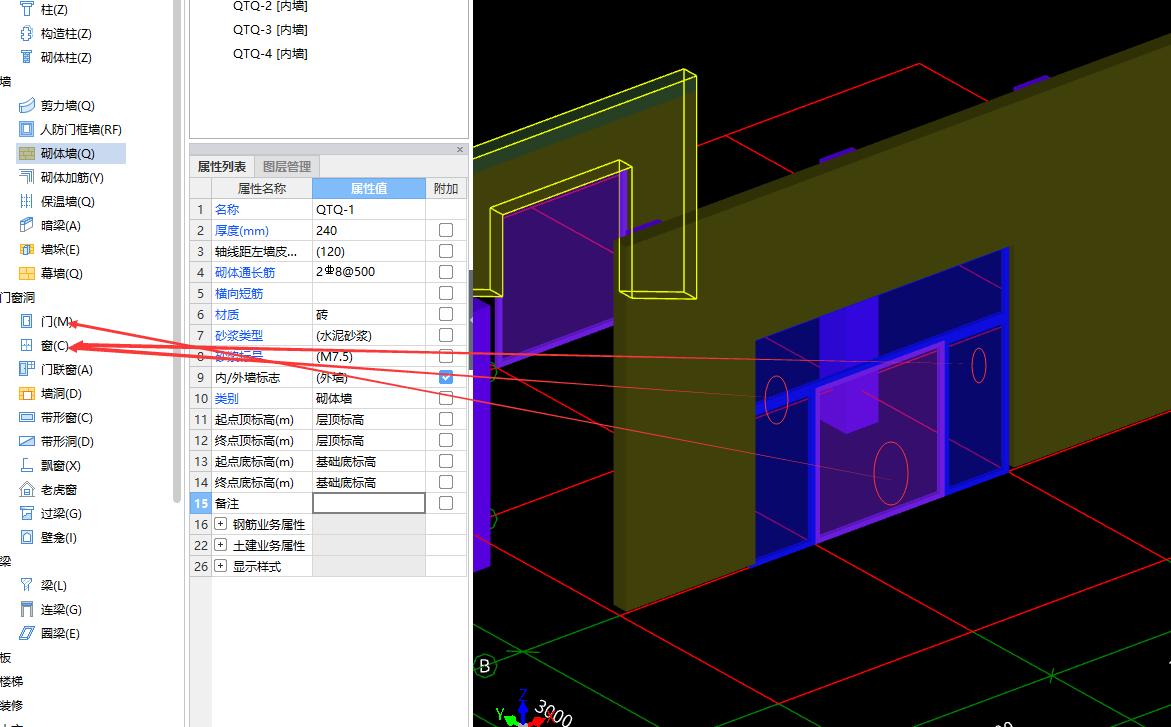The image size is (1171, 727).
Task: Click the 附加 column header
Action: click(x=446, y=188)
